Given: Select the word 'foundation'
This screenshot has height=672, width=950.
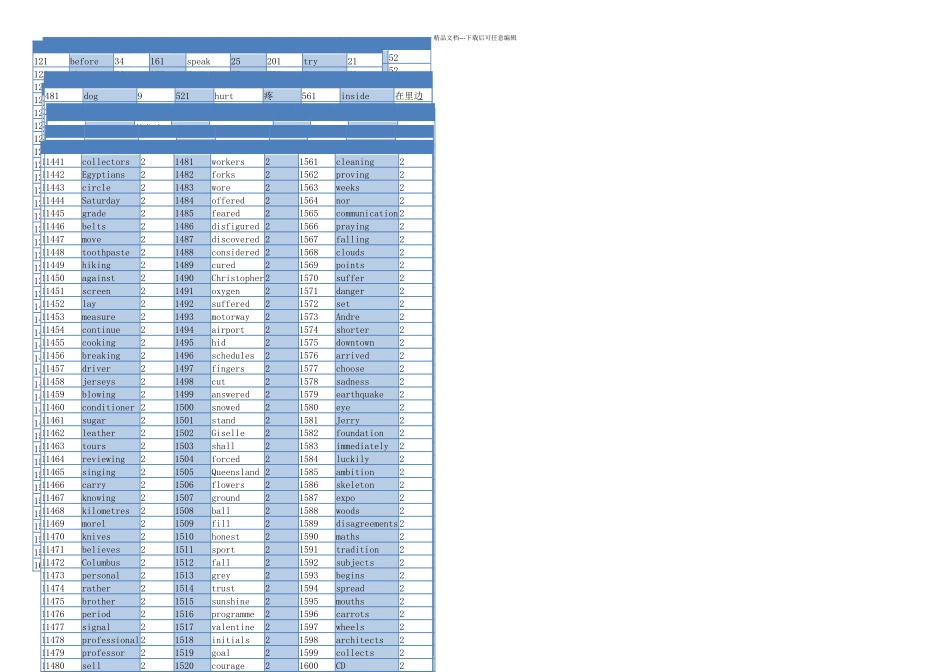Looking at the screenshot, I should tap(360, 433).
